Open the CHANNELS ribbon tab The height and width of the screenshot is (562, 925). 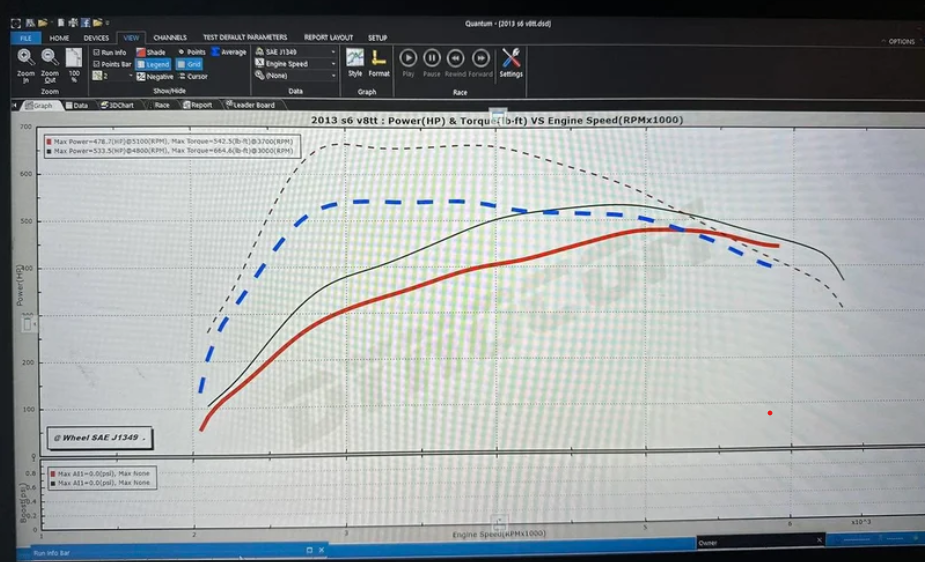coord(170,37)
